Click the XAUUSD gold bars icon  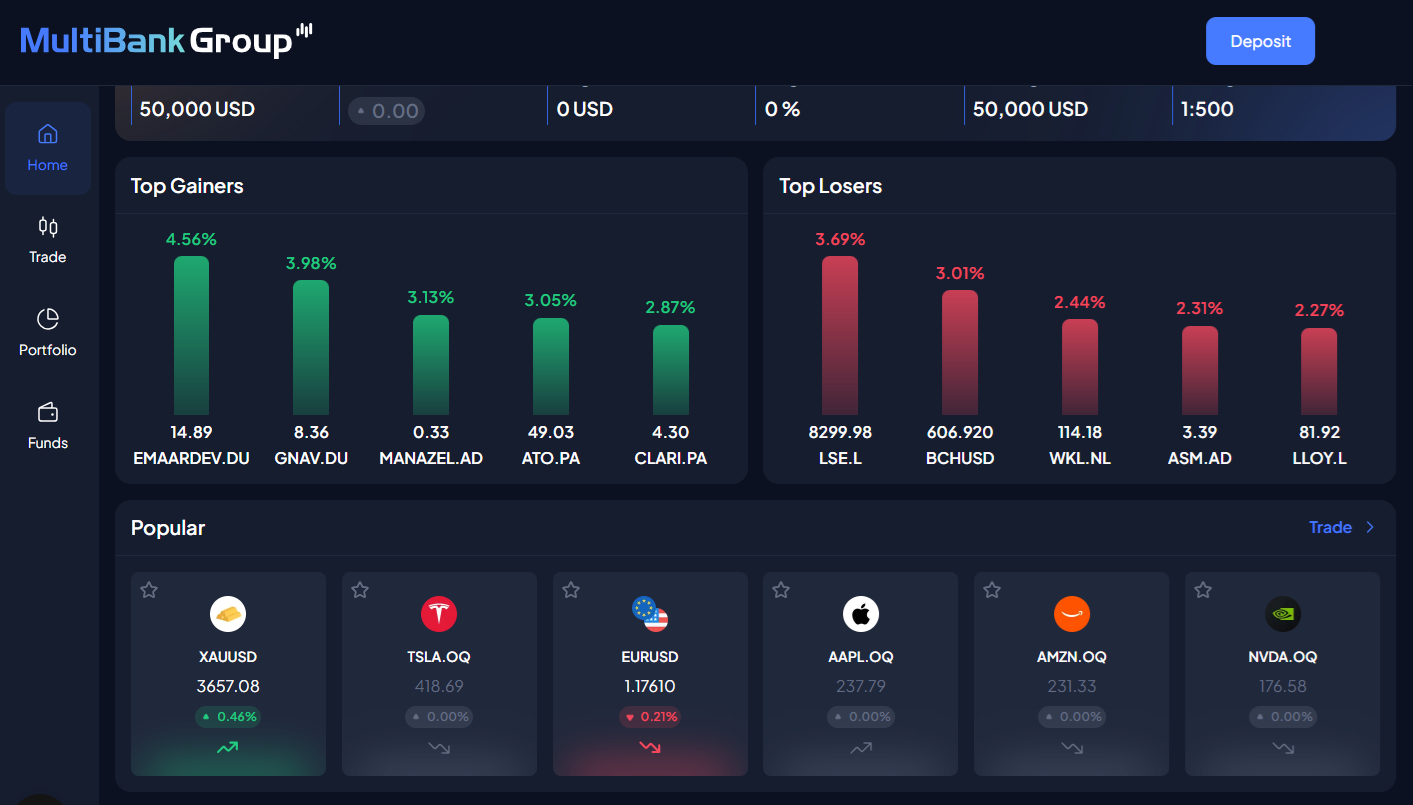[228, 613]
